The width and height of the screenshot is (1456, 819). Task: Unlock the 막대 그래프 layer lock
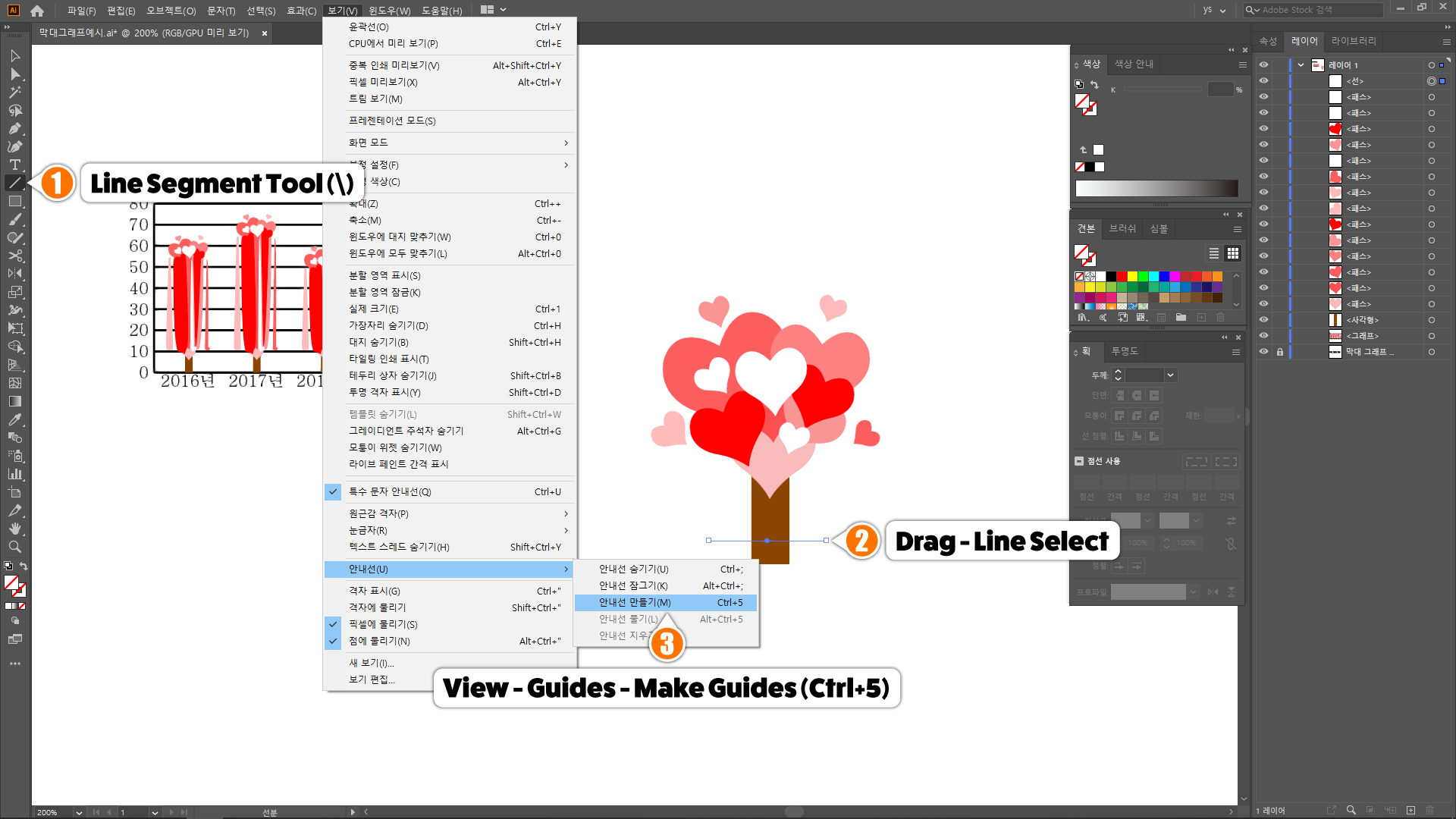click(1280, 352)
